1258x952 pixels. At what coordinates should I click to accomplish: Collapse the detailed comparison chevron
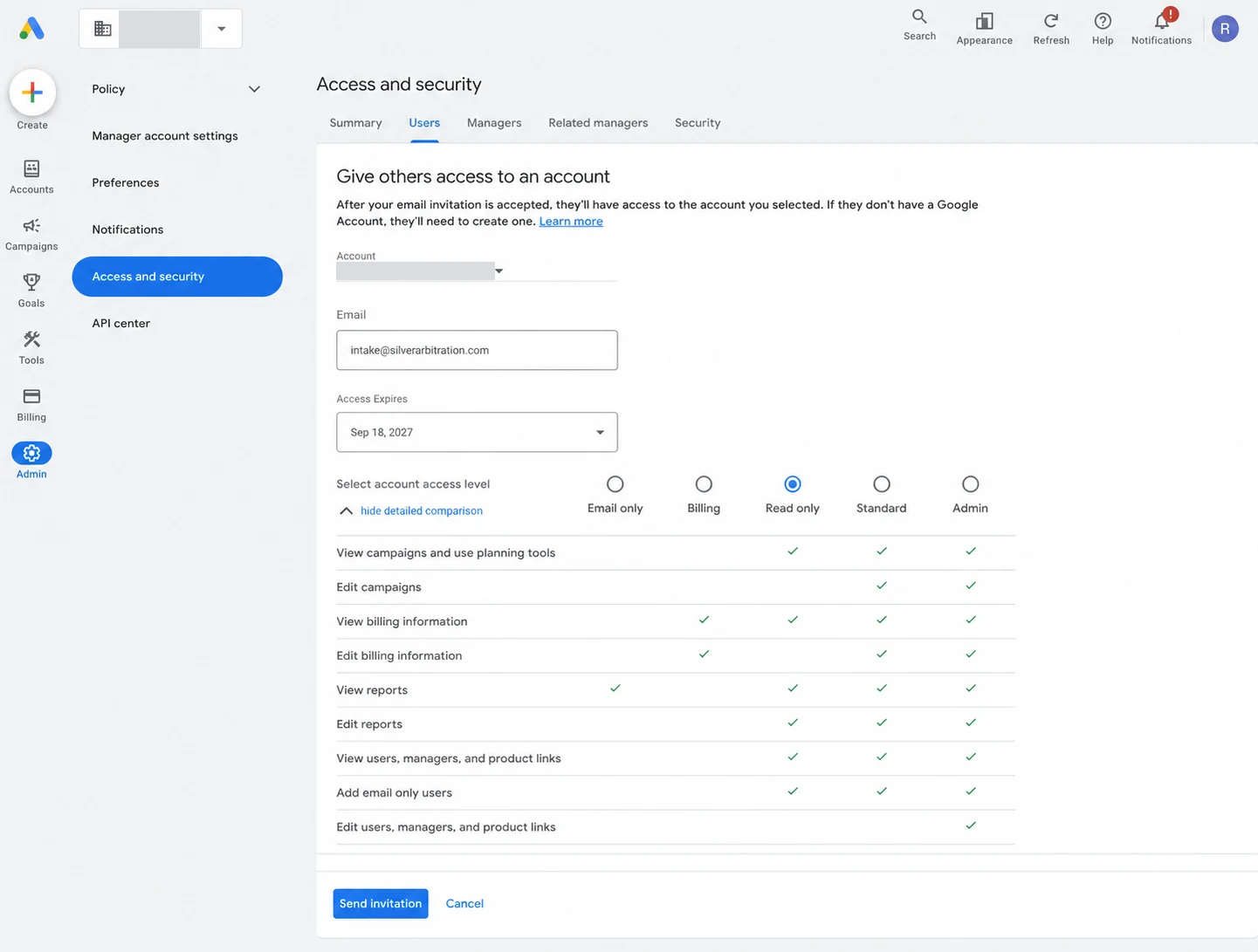pos(346,511)
